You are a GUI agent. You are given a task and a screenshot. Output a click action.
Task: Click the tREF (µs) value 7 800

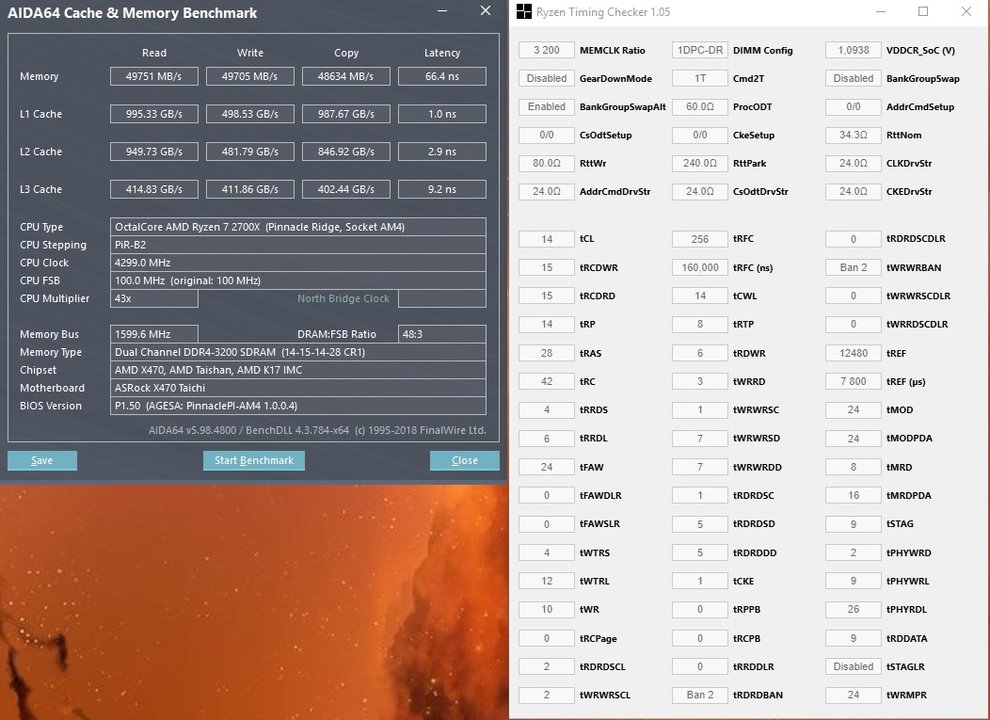[x=853, y=381]
